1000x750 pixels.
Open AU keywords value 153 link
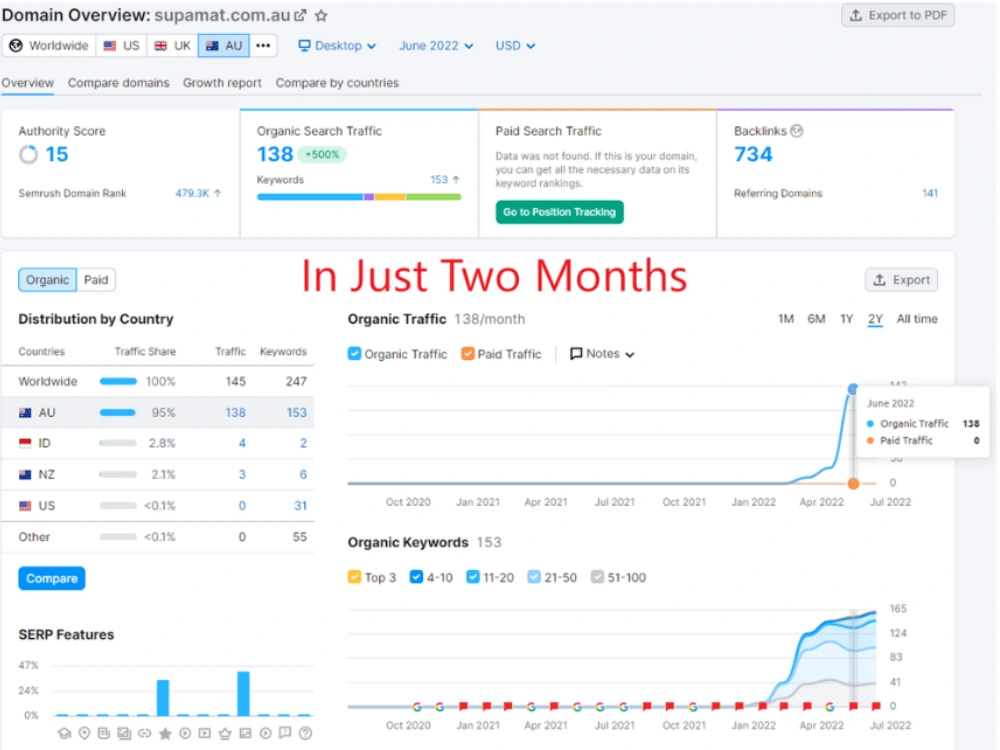pos(297,413)
